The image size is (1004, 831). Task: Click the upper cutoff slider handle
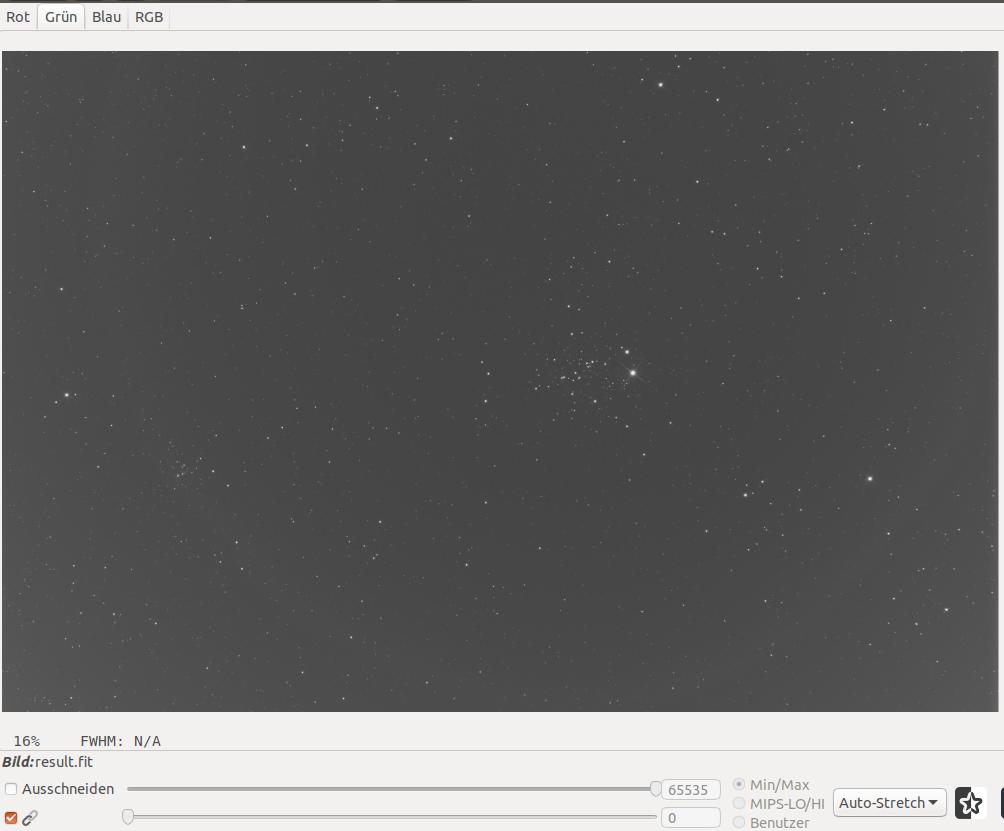coord(656,789)
